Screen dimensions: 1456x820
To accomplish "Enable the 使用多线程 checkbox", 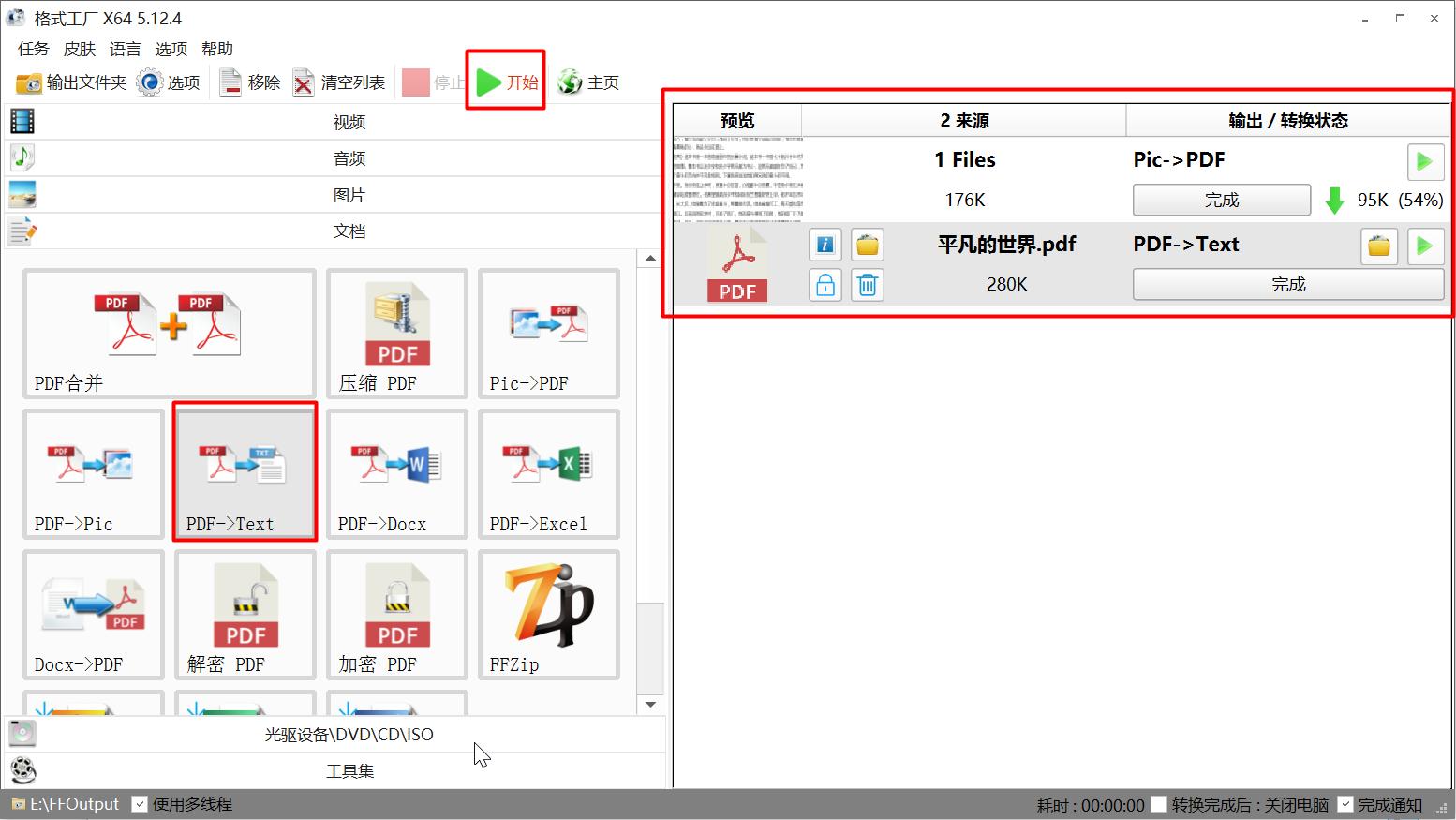I will (140, 803).
